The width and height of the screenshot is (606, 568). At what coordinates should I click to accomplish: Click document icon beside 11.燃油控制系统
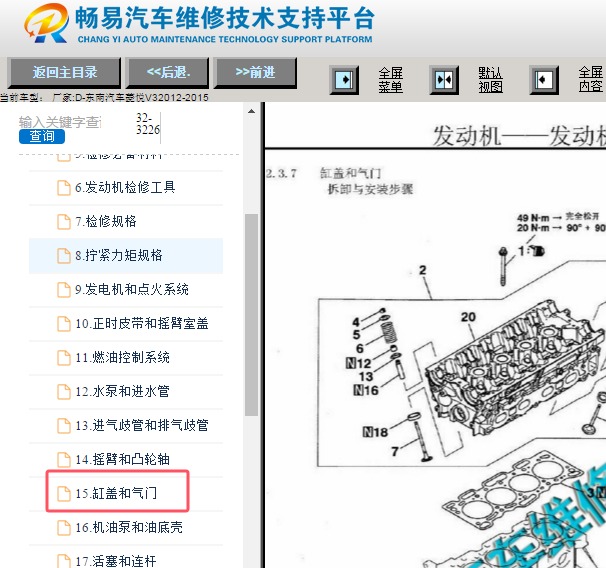[64, 358]
